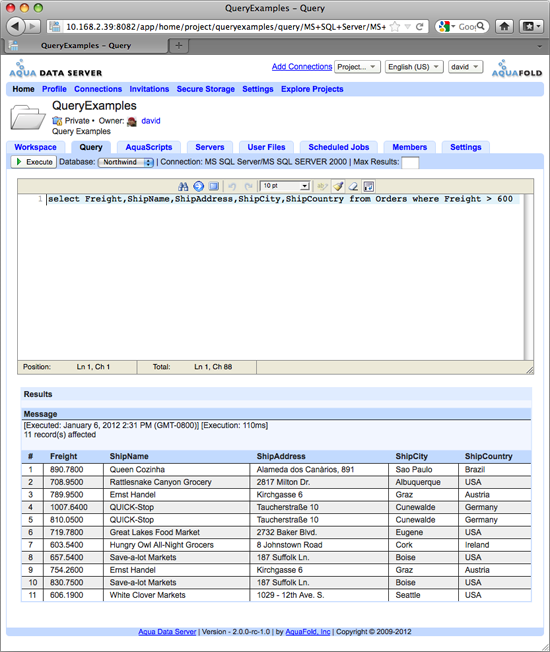Click the Undo arrow in editor toolbar

click(x=232, y=186)
